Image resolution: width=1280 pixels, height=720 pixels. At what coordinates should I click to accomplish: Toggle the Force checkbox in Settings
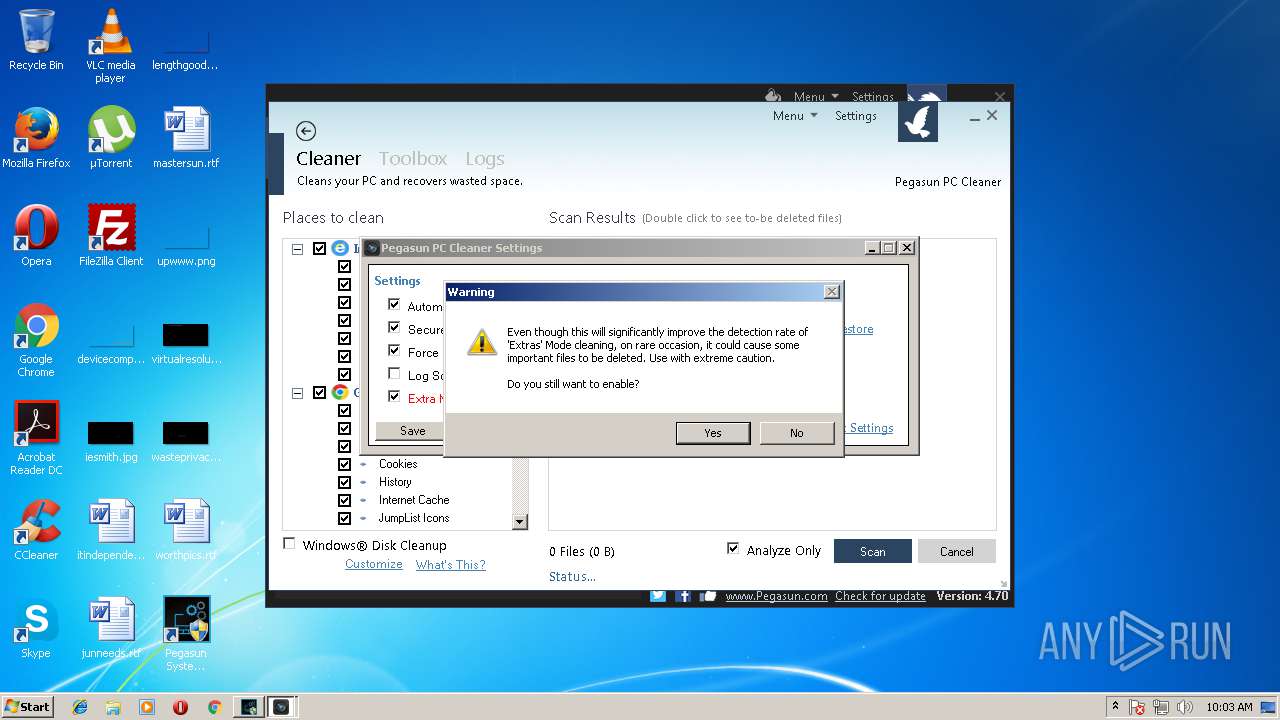(394, 351)
